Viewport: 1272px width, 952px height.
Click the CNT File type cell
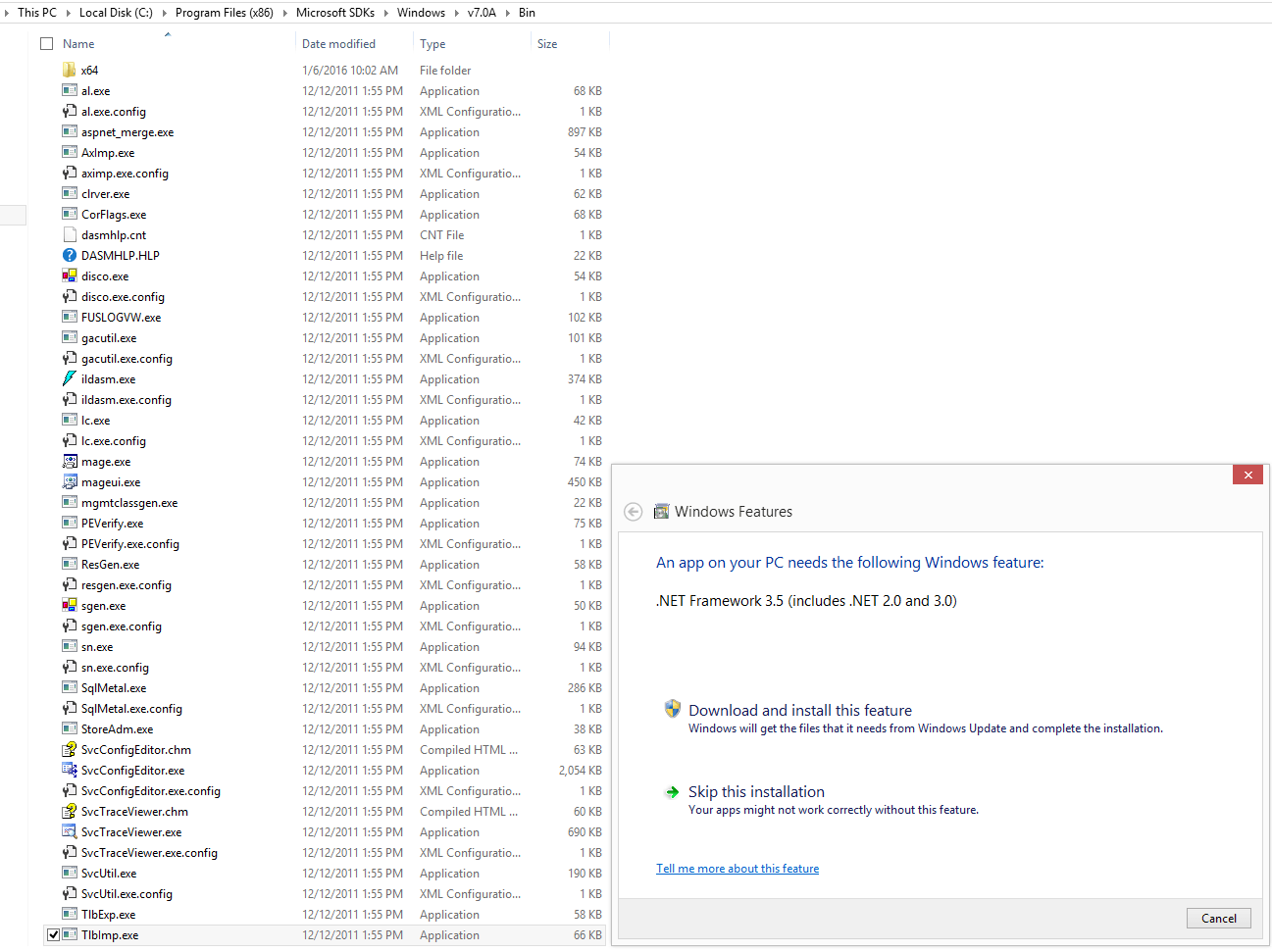coord(442,235)
